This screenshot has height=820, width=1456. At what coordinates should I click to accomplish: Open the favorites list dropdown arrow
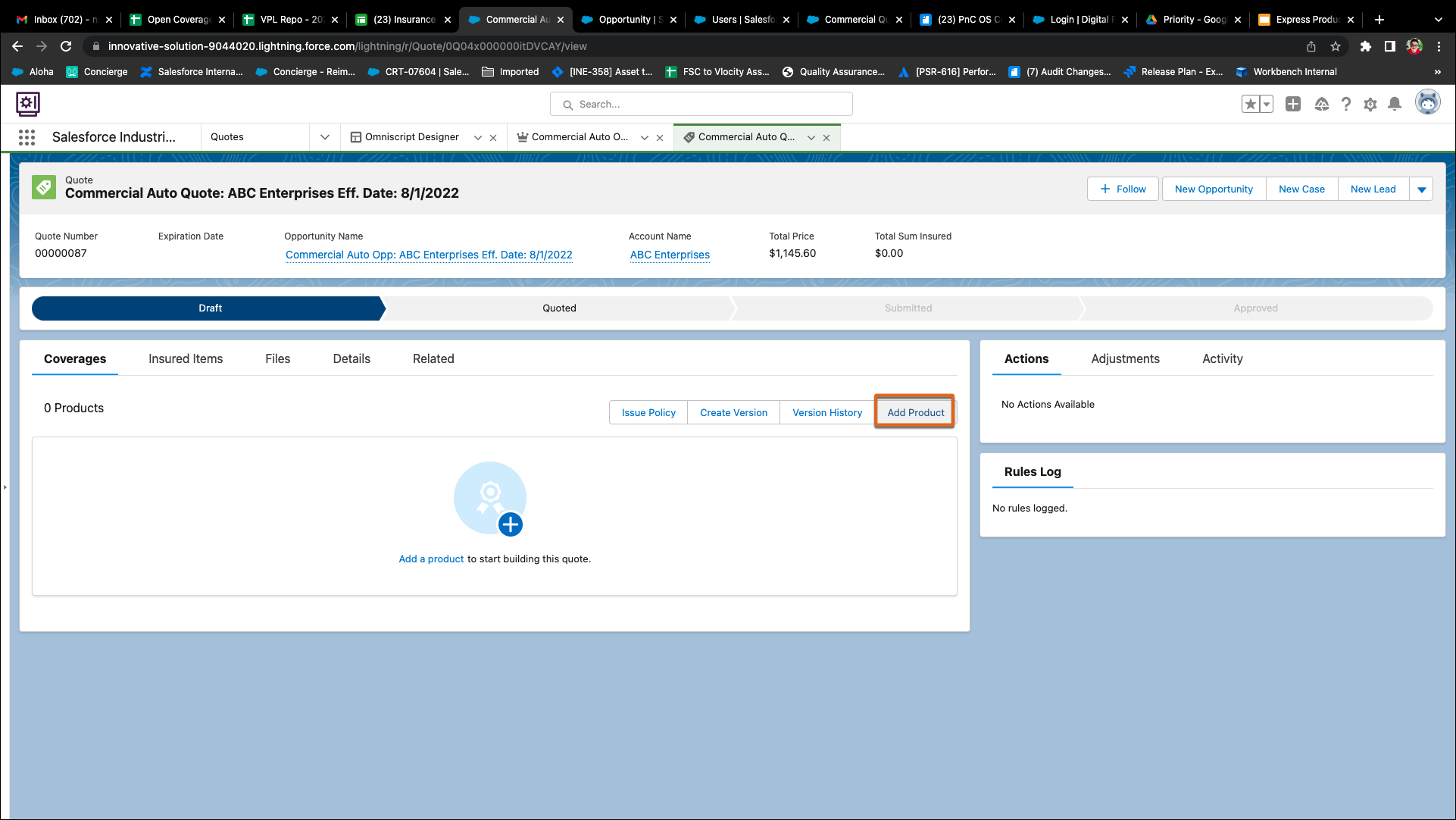click(x=1266, y=104)
